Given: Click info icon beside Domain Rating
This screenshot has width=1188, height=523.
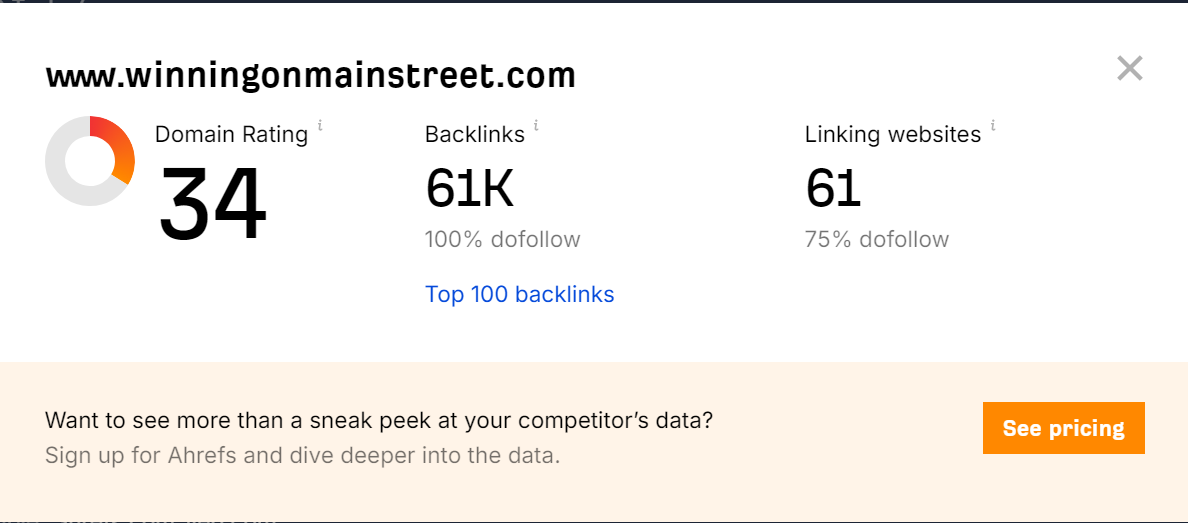Looking at the screenshot, I should 320,125.
